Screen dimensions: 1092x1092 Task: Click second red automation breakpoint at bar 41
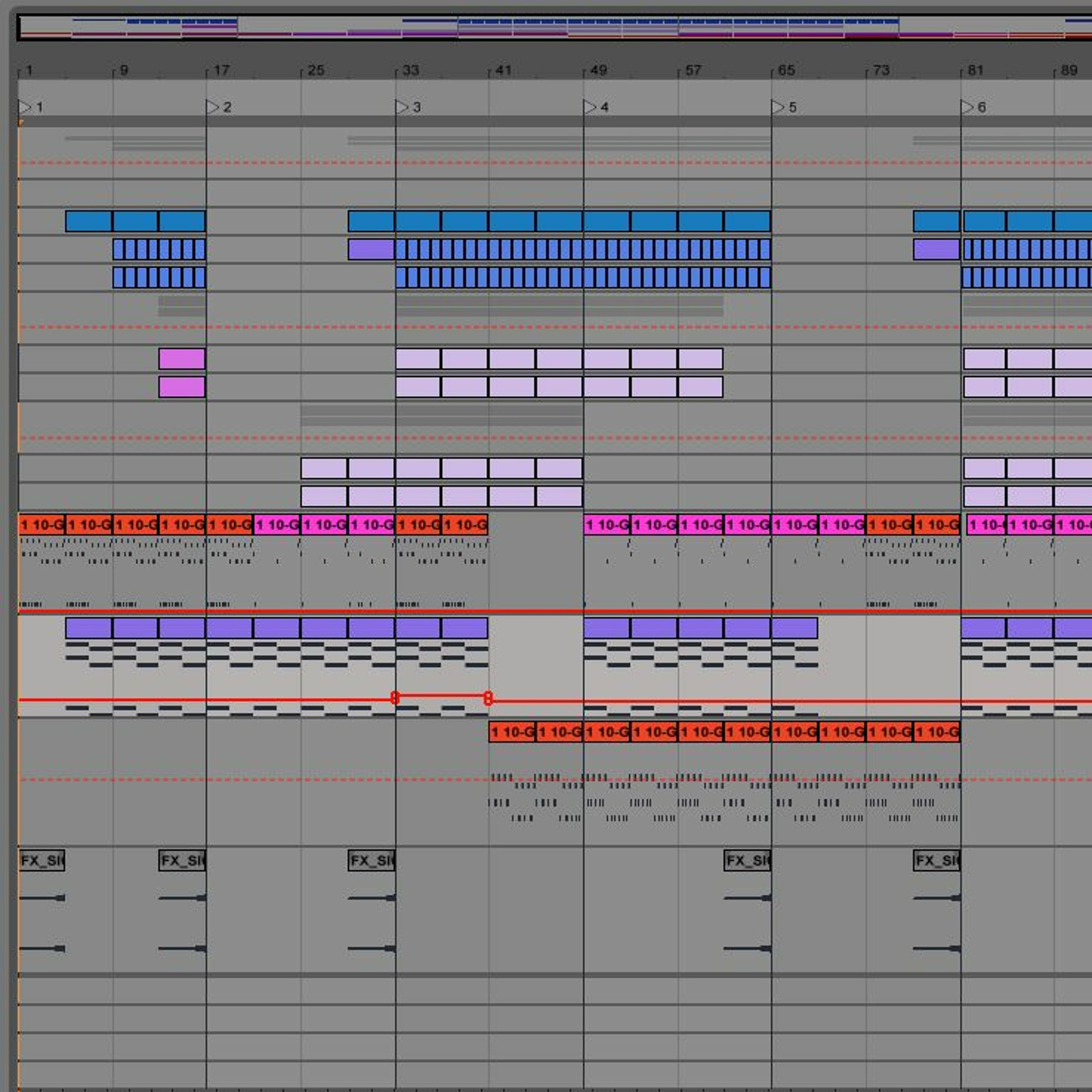(488, 699)
